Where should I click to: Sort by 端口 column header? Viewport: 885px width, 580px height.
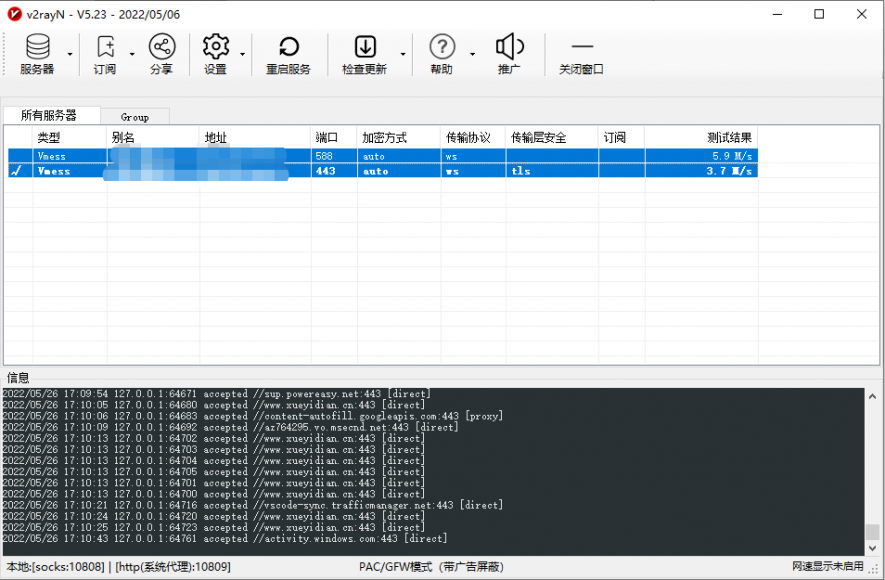tap(334, 138)
